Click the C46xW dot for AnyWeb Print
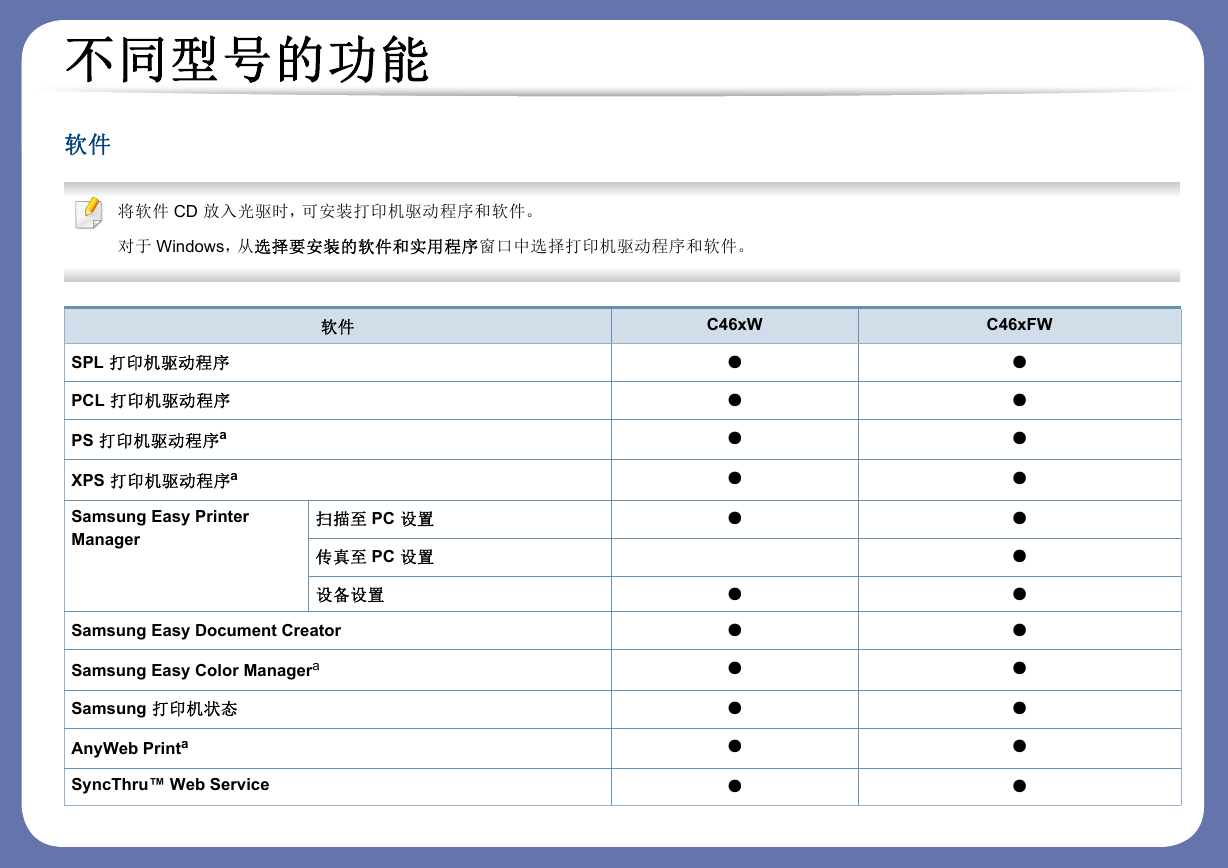 click(734, 746)
